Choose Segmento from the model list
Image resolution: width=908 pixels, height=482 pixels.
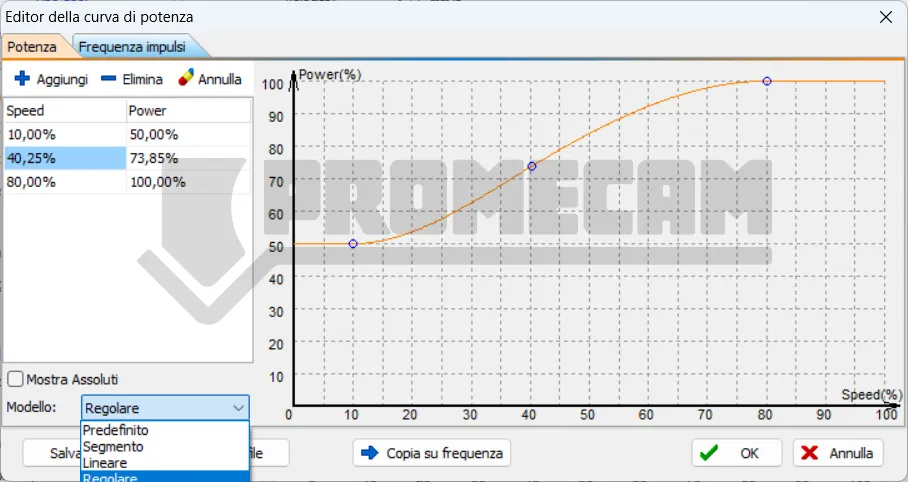114,447
